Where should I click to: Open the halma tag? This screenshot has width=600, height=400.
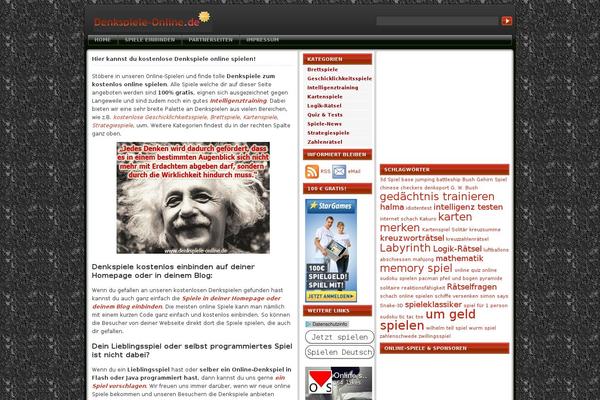pos(392,207)
